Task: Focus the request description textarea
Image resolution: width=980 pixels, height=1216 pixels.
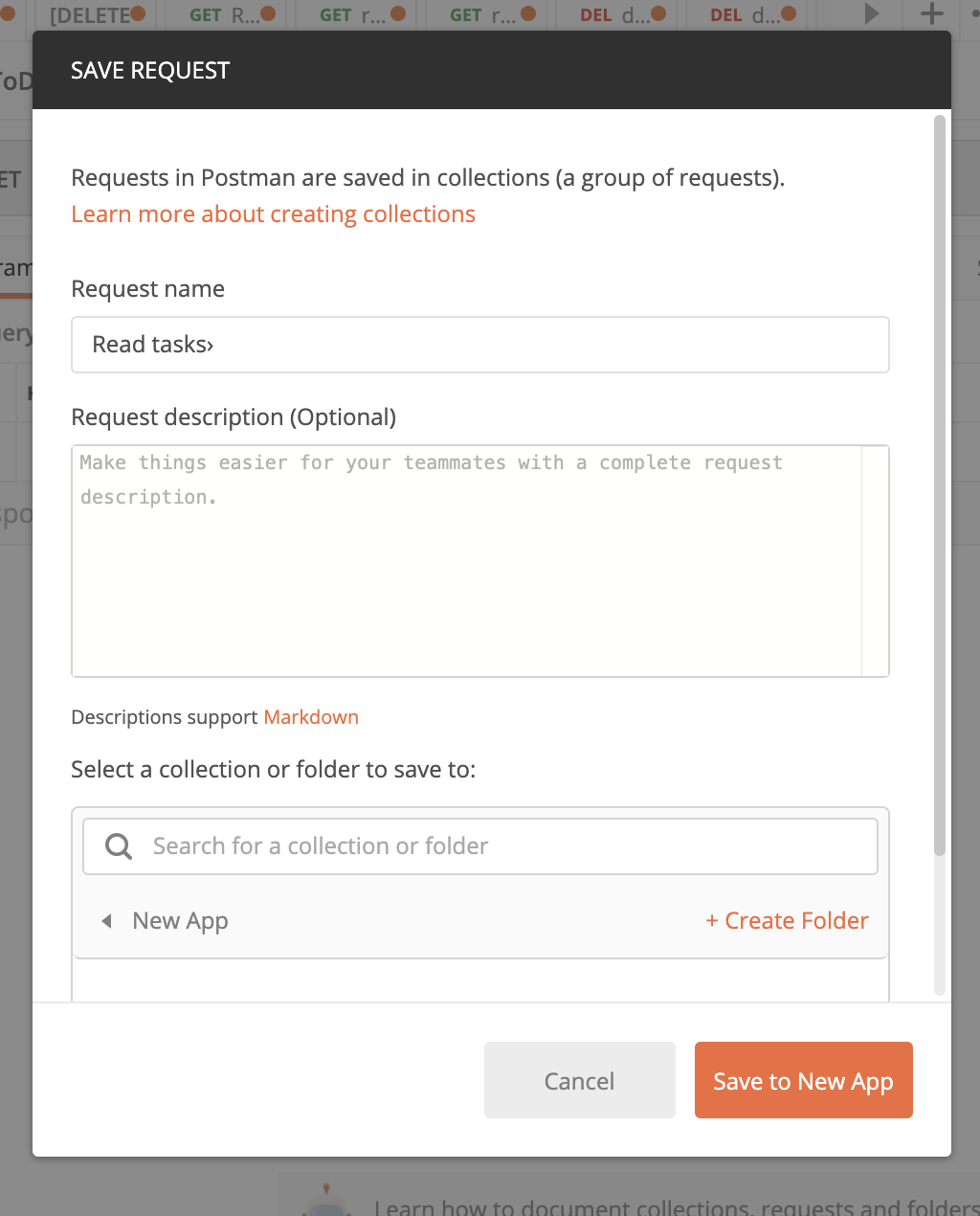Action: pos(480,560)
